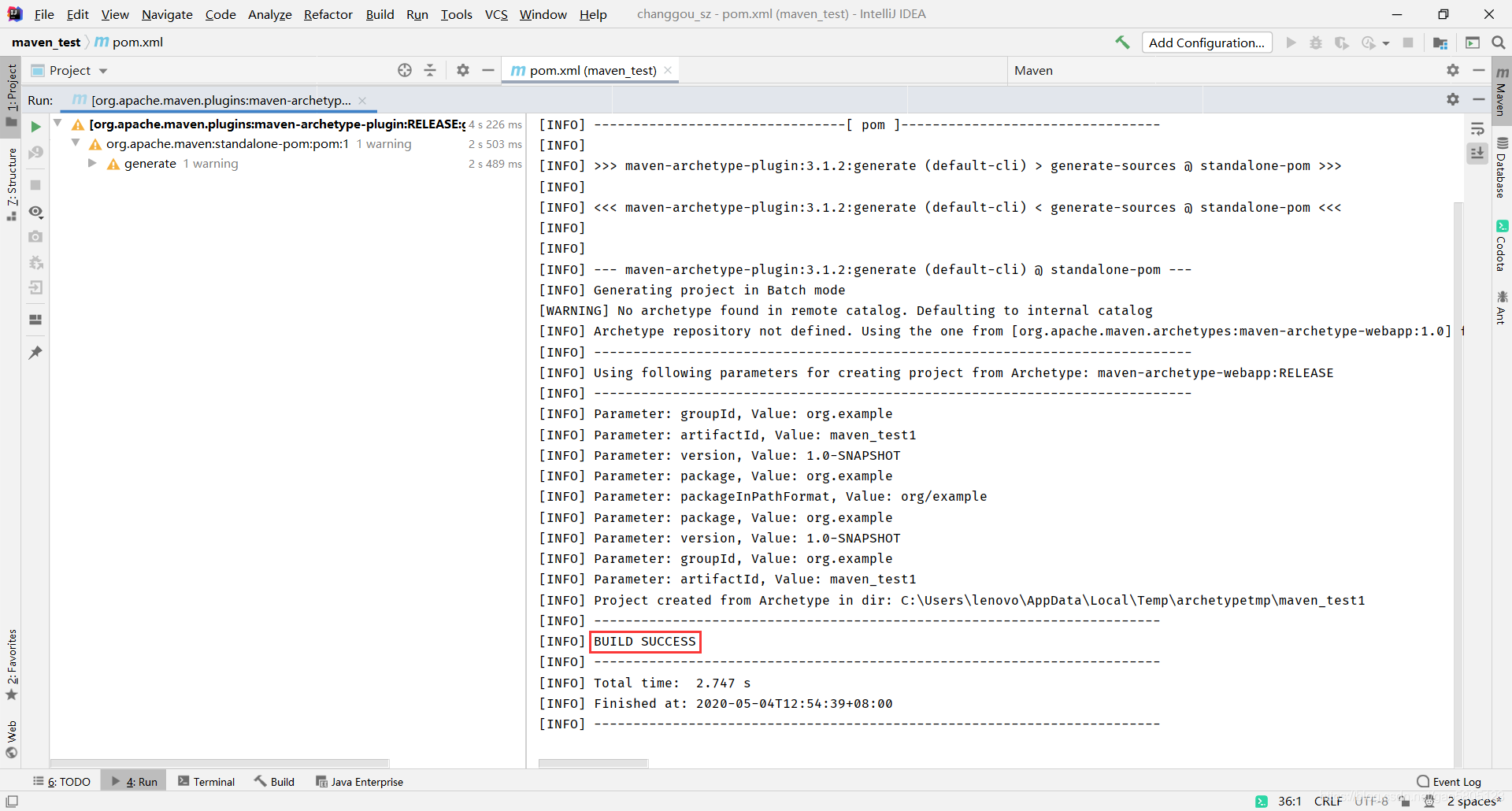
Task: Collapse the maven-archetype-plugin root node
Action: [x=57, y=123]
